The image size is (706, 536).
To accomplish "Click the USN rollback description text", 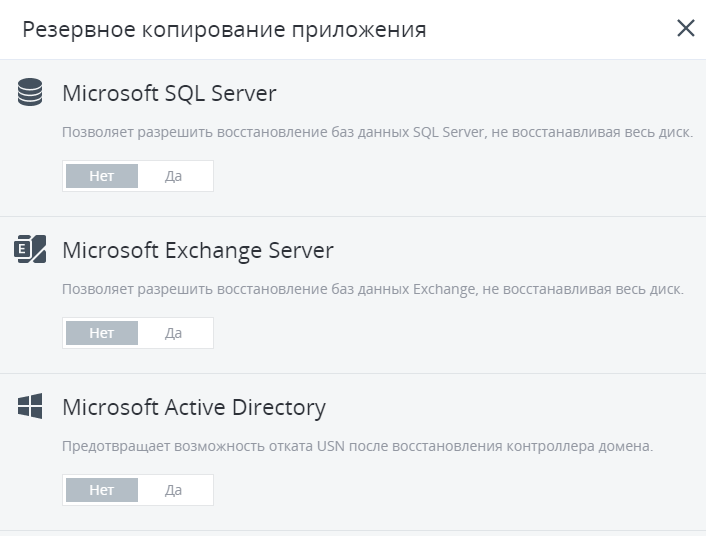I will point(357,446).
